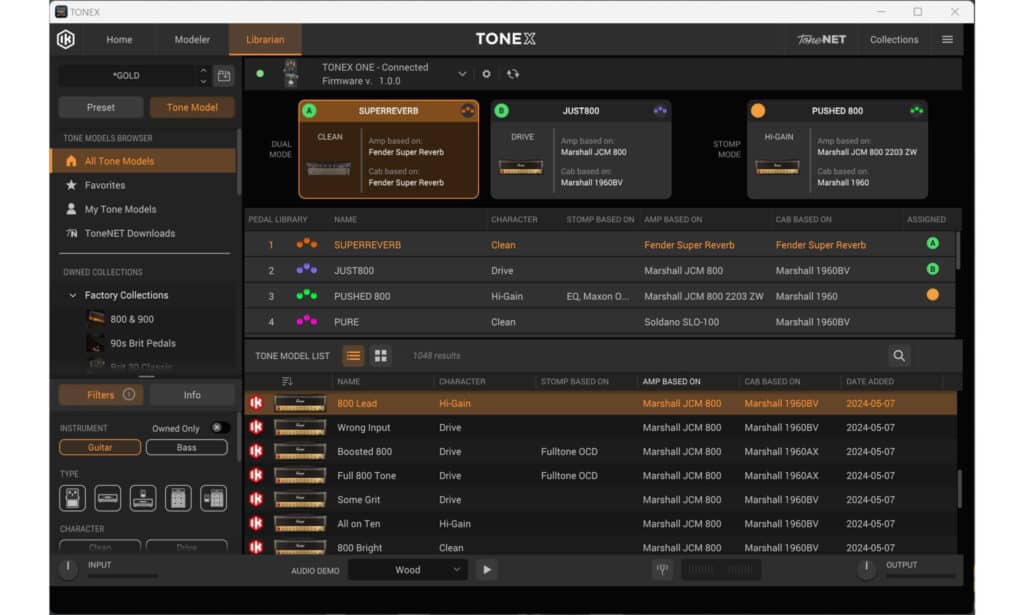Open the preset save/browser icon next to GOLD
This screenshot has width=1024, height=615.
click(x=224, y=76)
